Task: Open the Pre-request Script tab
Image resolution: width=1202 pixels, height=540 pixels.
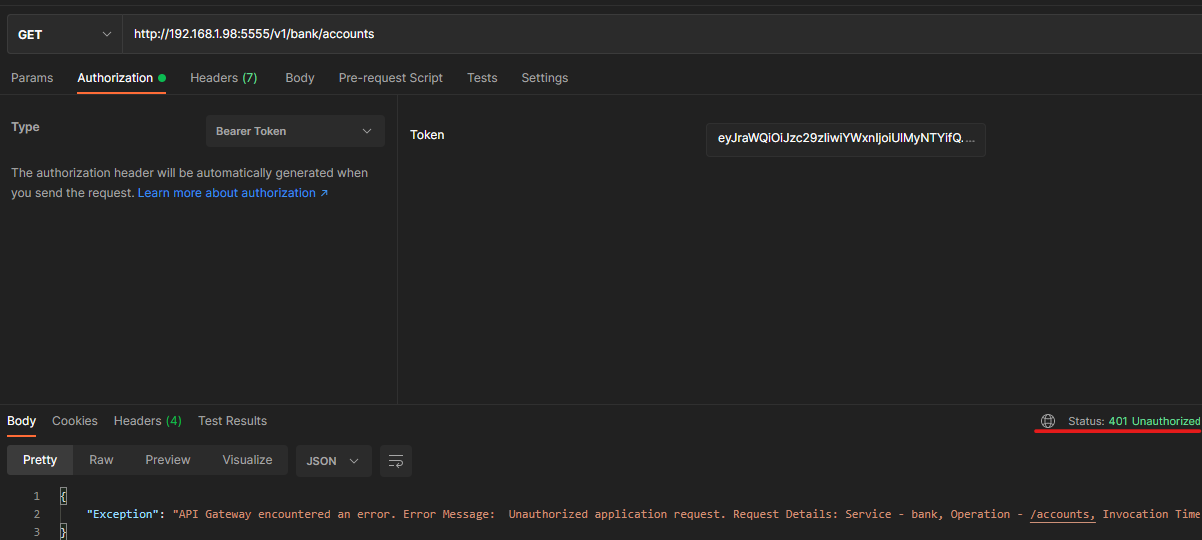Action: (390, 78)
